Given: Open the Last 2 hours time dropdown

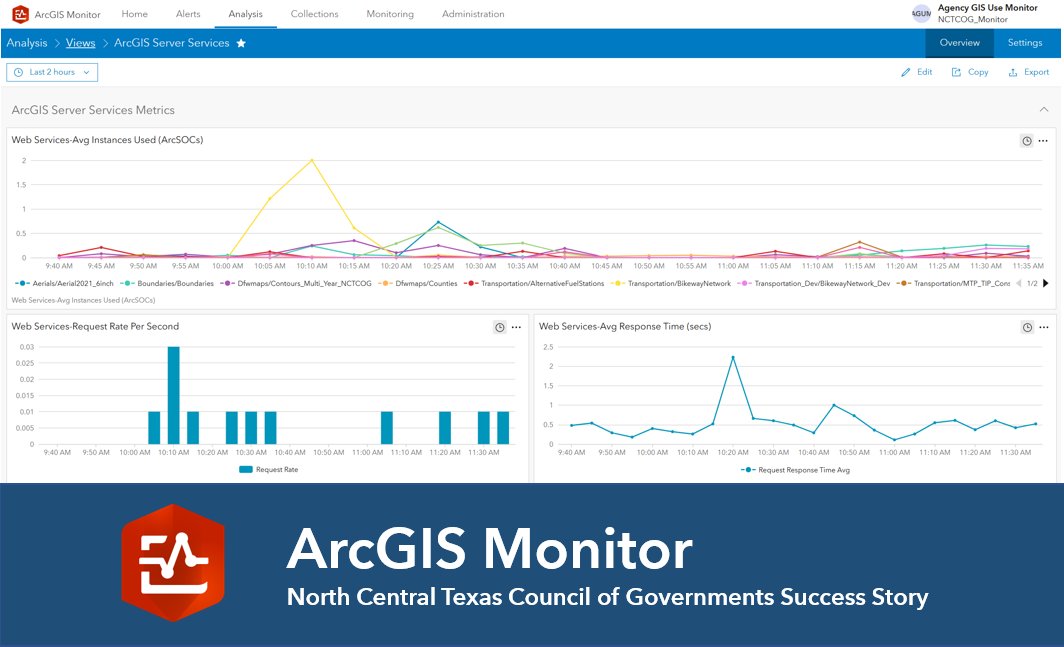Looking at the screenshot, I should tap(52, 72).
